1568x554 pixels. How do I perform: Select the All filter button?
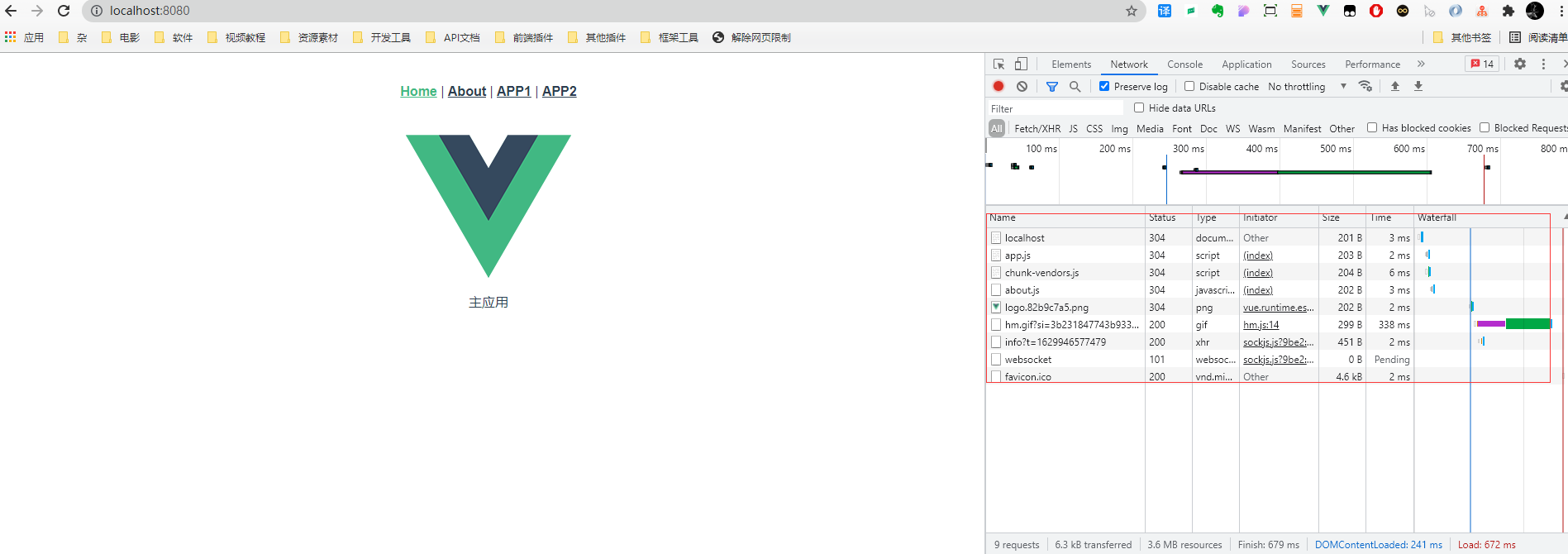[x=997, y=128]
